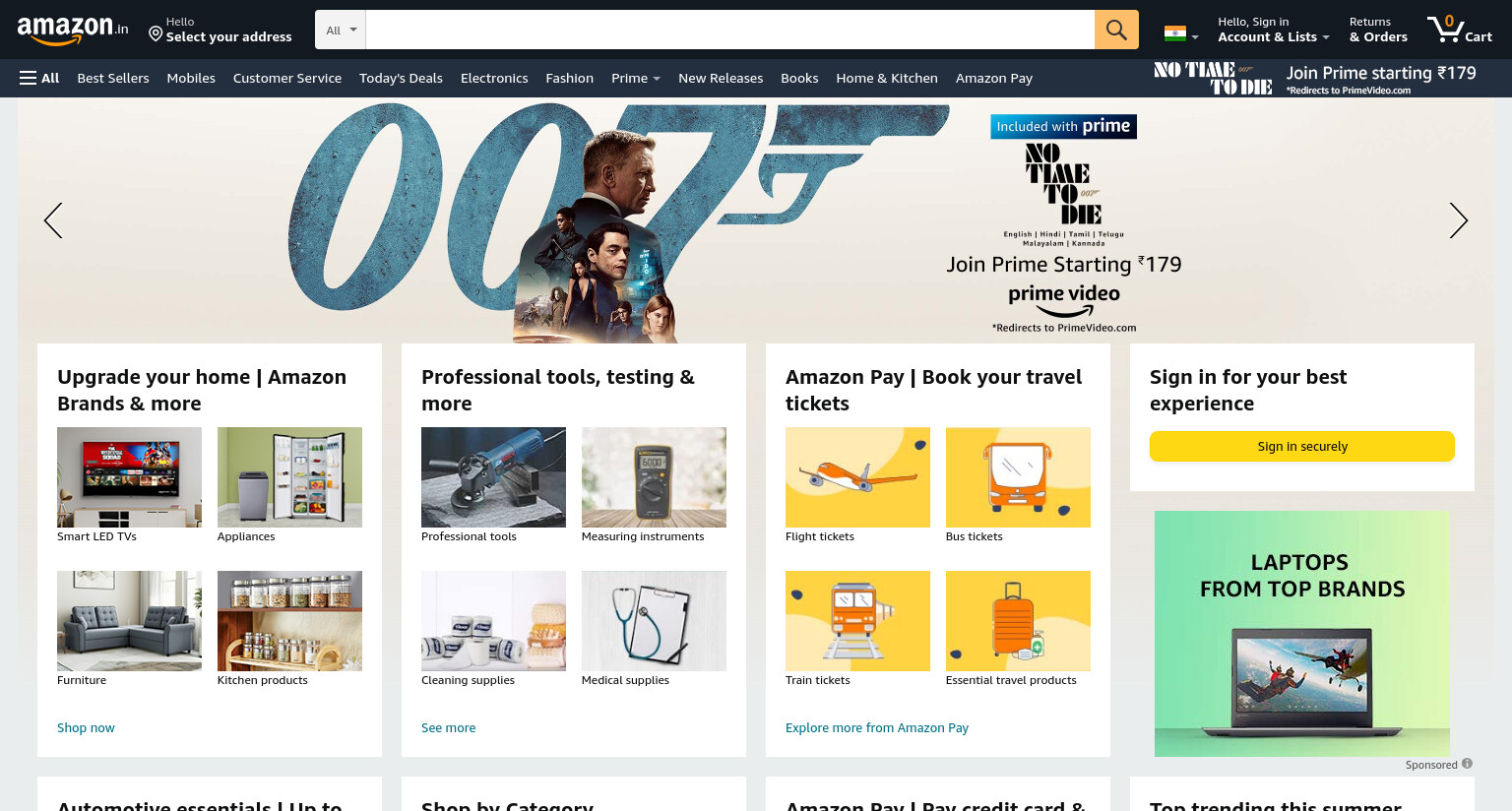Open the Smart LED TVs thumbnail
Image resolution: width=1512 pixels, height=811 pixels.
pyautogui.click(x=129, y=477)
